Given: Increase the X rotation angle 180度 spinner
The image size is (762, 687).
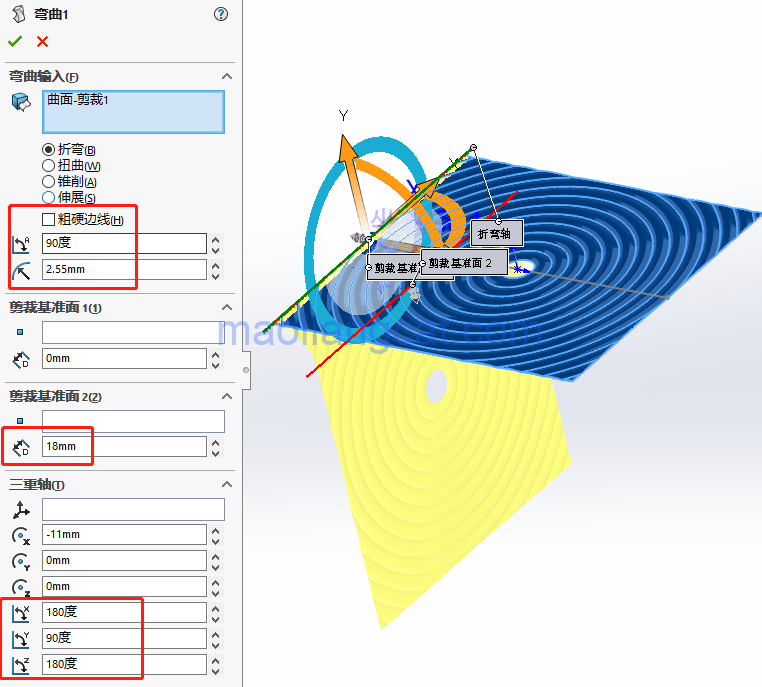Looking at the screenshot, I should click(x=216, y=608).
